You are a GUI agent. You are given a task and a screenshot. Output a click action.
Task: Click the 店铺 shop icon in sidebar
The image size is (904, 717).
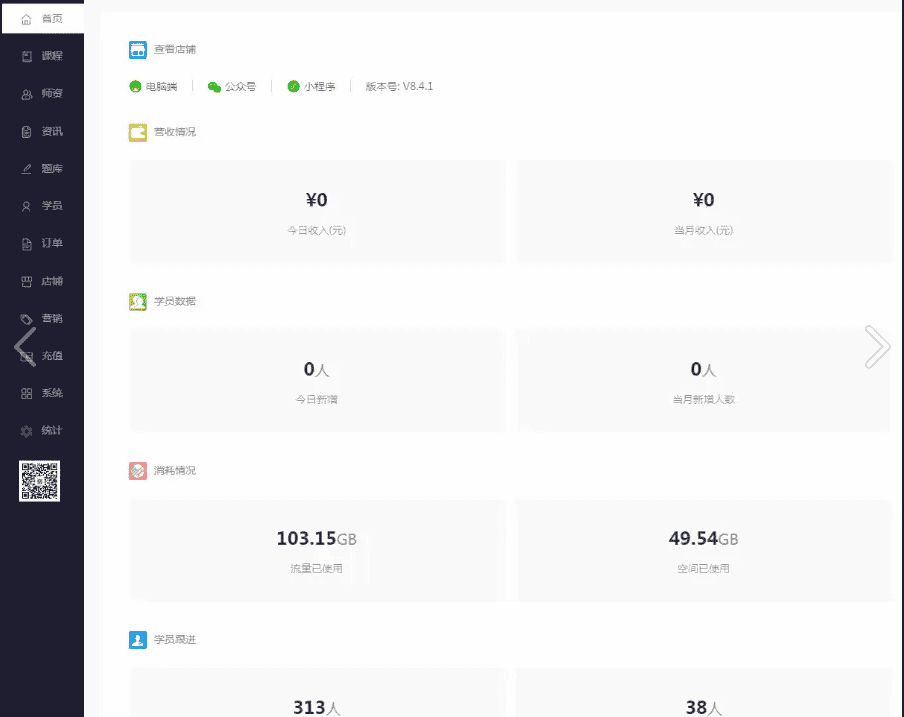(x=27, y=282)
